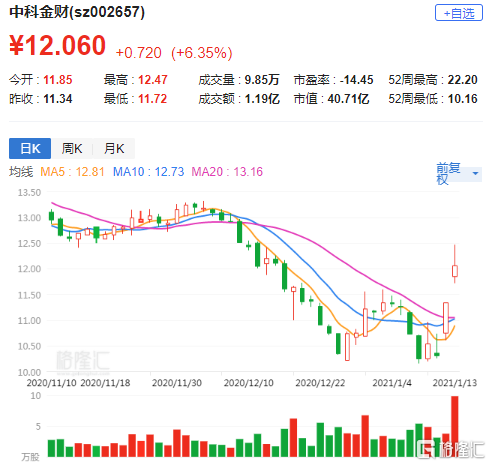Click the 13.00 price axis label
491x466 pixels.
pos(29,218)
